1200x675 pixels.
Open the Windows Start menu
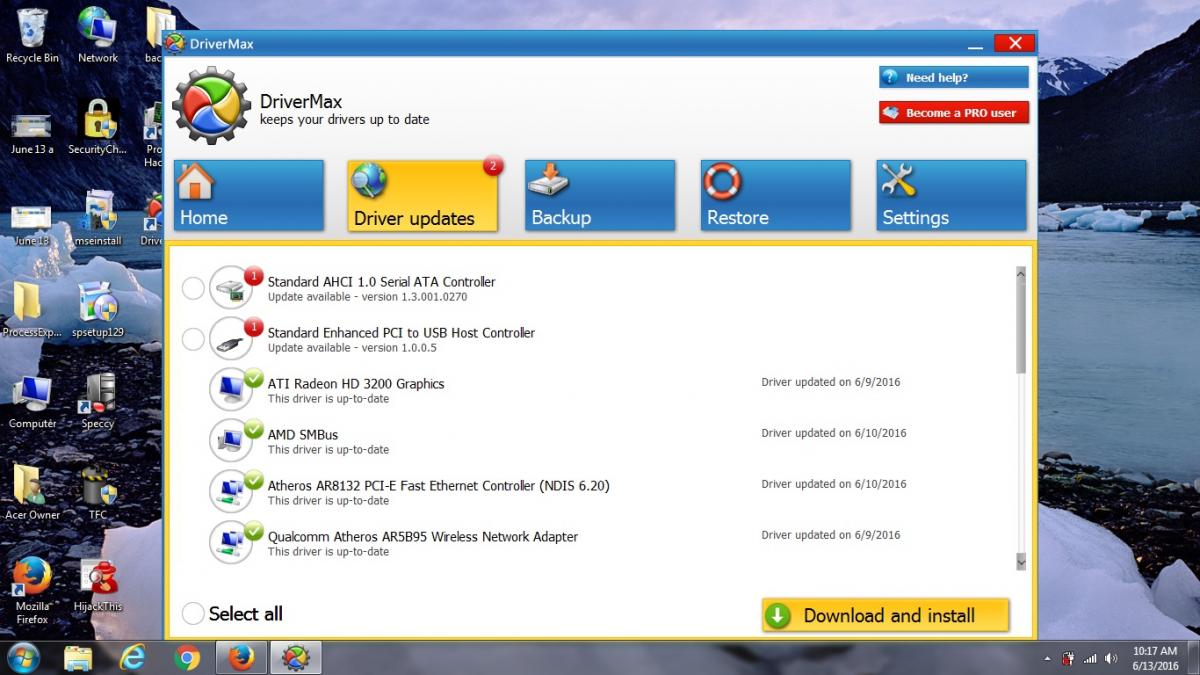pos(23,657)
